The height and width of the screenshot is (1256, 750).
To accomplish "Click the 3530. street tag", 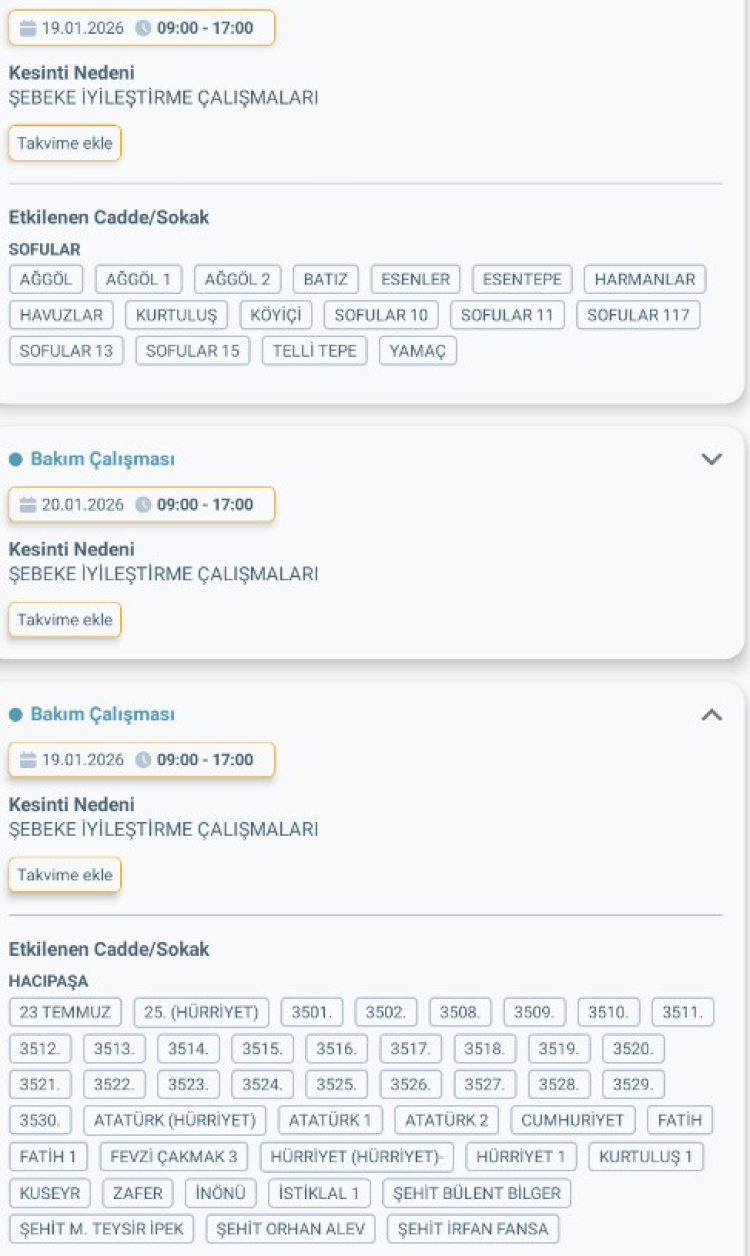I will [x=40, y=1120].
